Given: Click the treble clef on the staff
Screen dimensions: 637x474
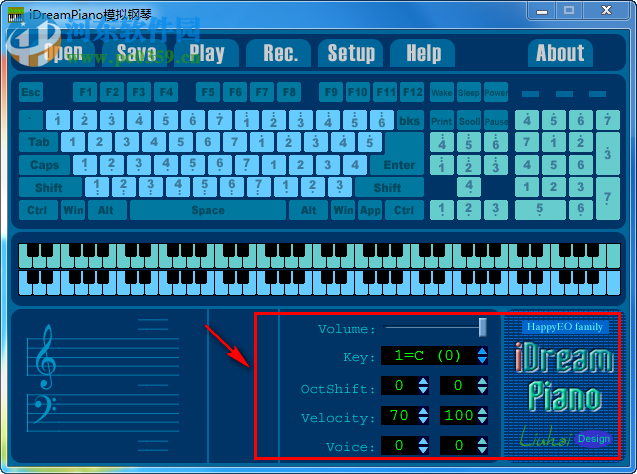Looking at the screenshot, I should tap(46, 357).
